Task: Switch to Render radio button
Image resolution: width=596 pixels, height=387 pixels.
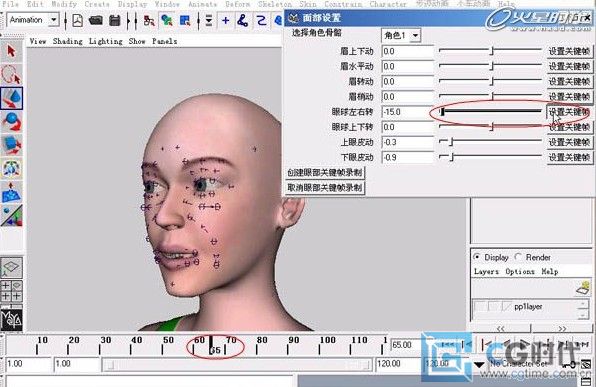Action: tap(518, 257)
